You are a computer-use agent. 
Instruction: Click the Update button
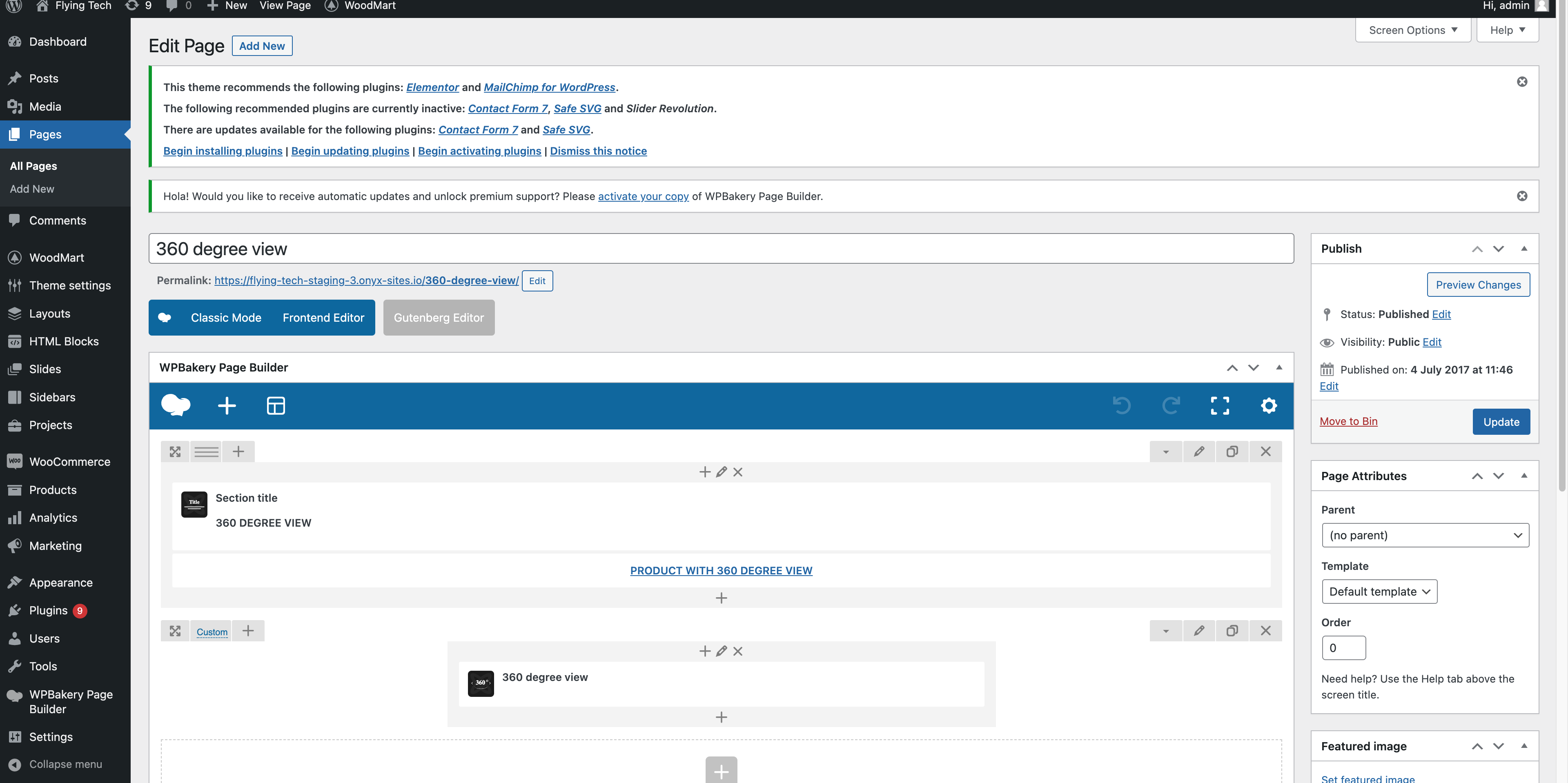[x=1501, y=422]
